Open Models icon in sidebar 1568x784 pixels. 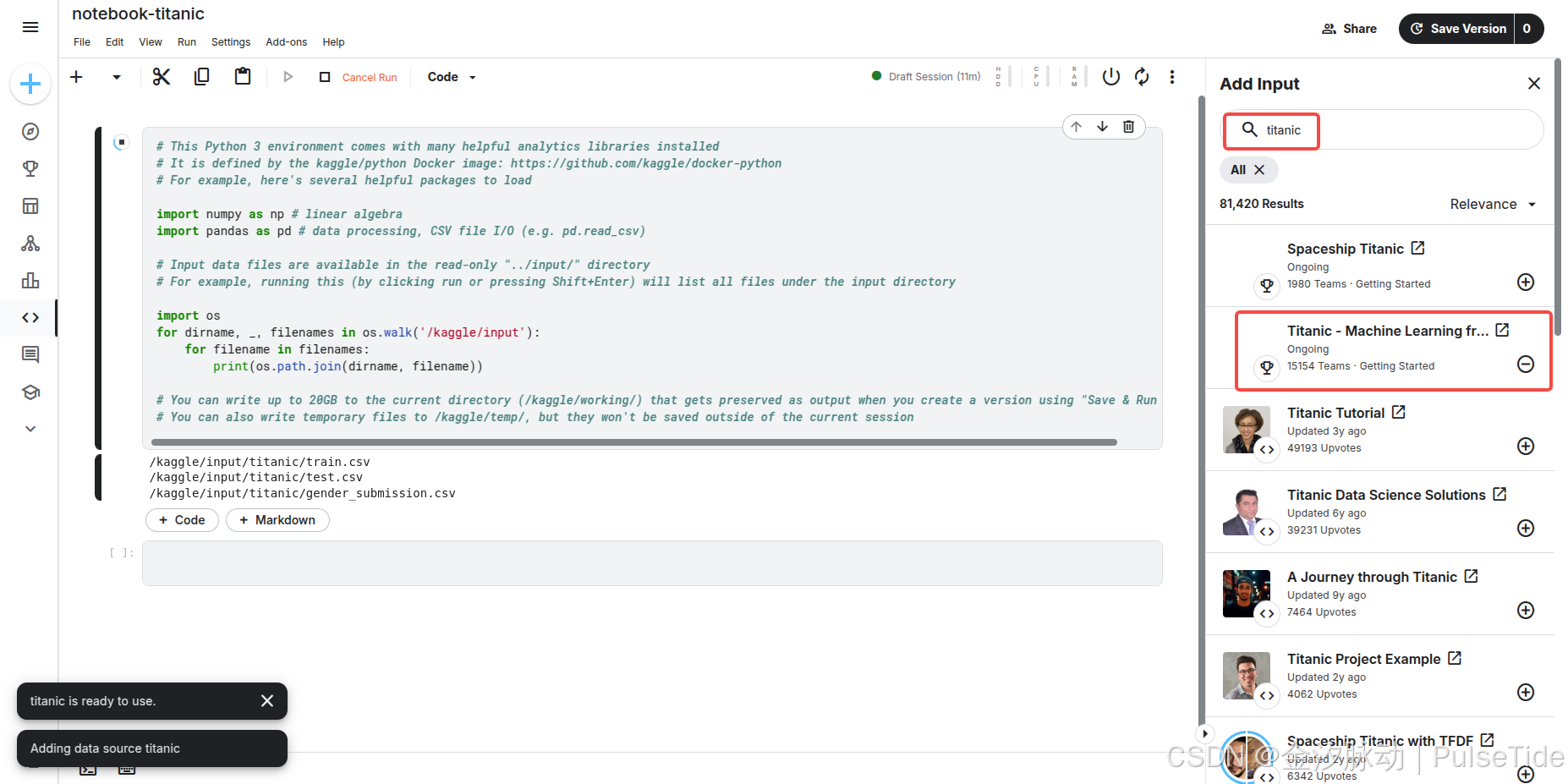coord(30,244)
